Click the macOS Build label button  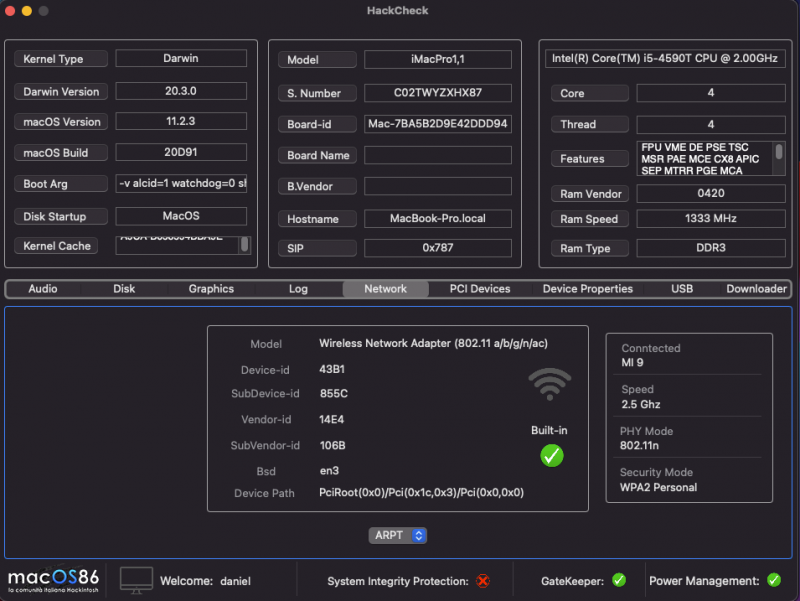(x=61, y=153)
